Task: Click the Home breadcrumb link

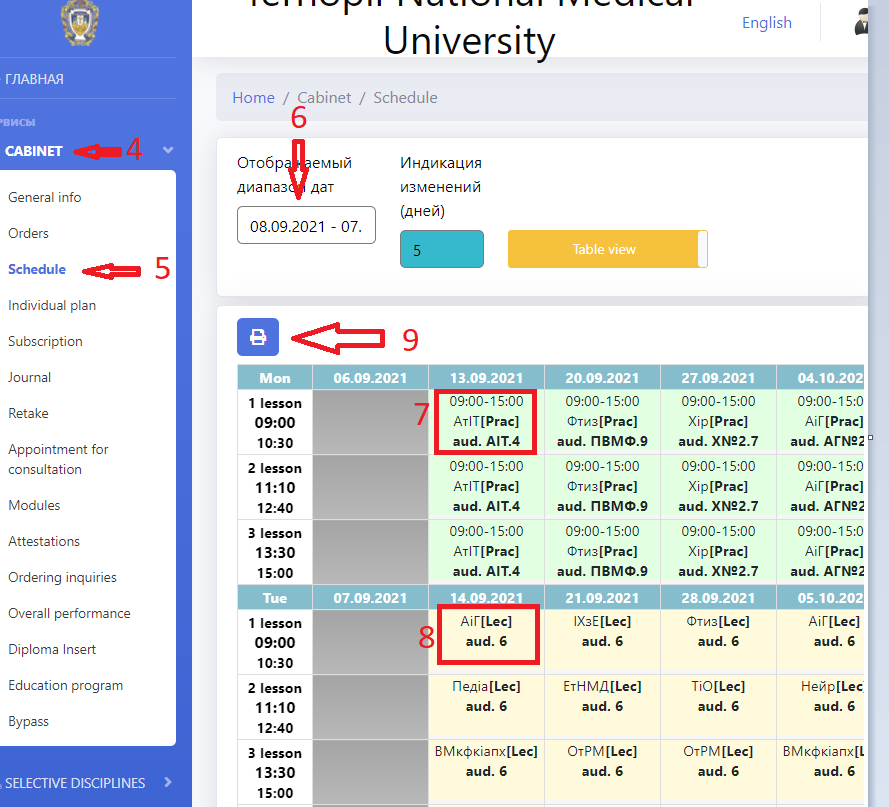Action: (x=253, y=97)
